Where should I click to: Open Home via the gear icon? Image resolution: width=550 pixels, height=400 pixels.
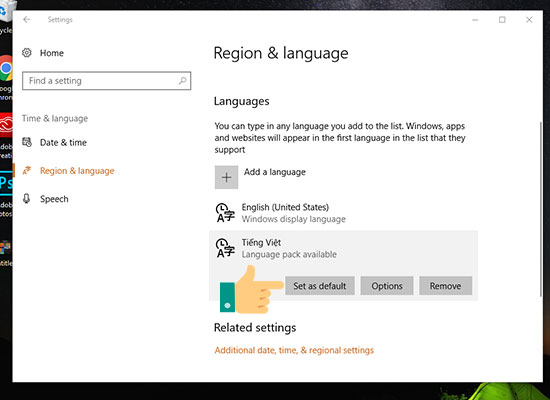(x=27, y=53)
